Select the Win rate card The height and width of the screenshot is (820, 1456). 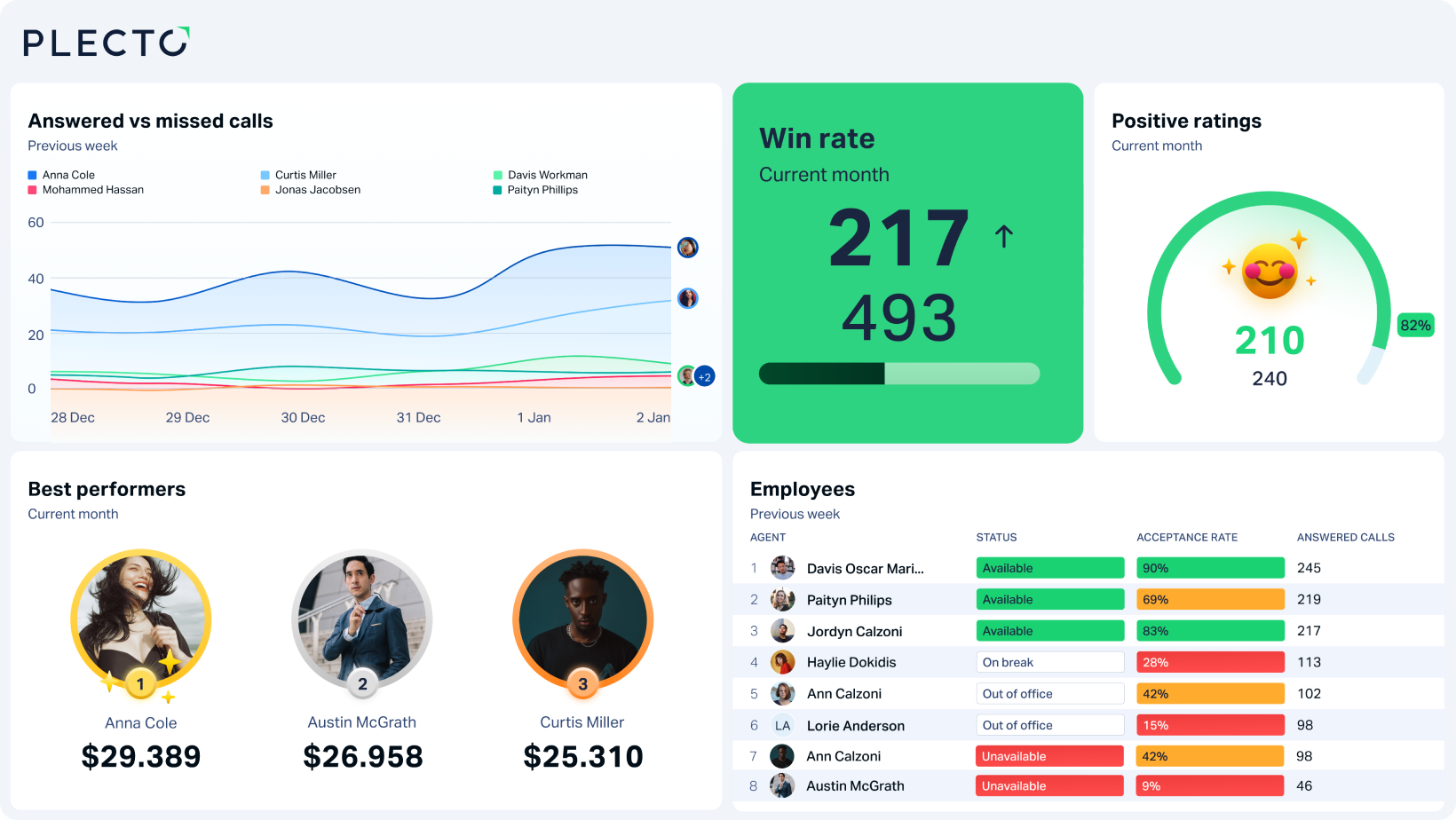(907, 263)
